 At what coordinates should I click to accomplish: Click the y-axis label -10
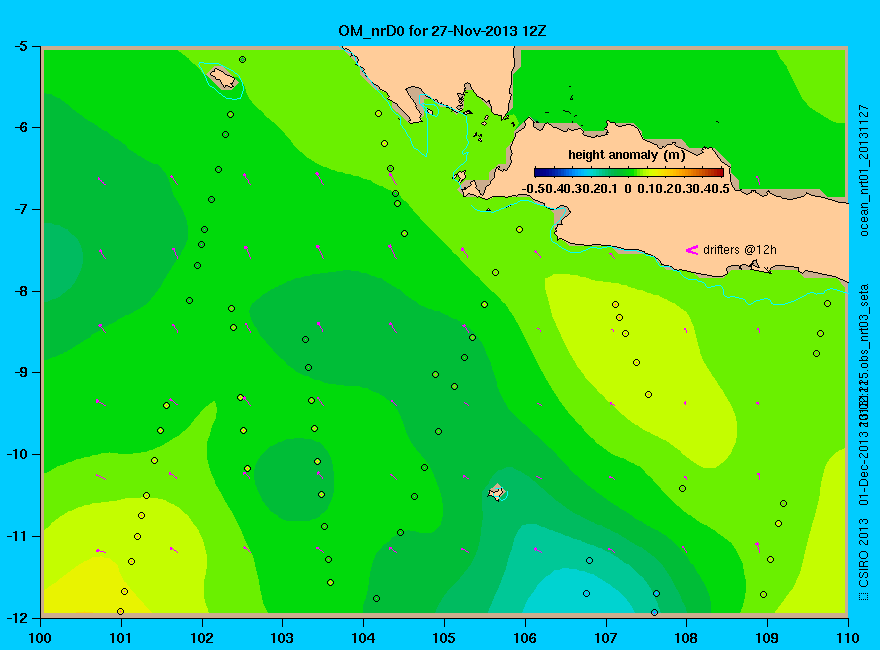pyautogui.click(x=16, y=454)
